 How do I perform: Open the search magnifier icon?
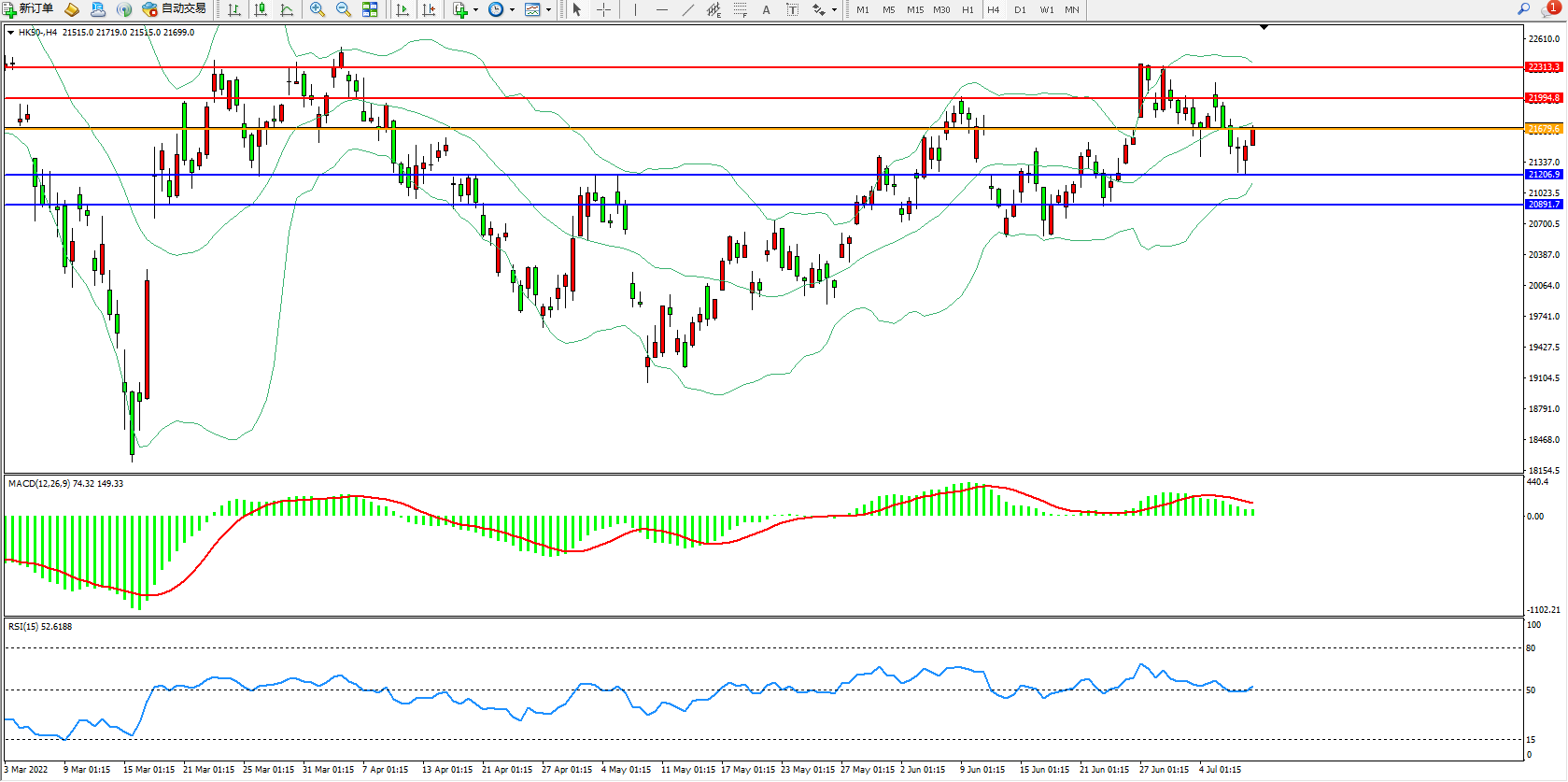coord(1523,9)
